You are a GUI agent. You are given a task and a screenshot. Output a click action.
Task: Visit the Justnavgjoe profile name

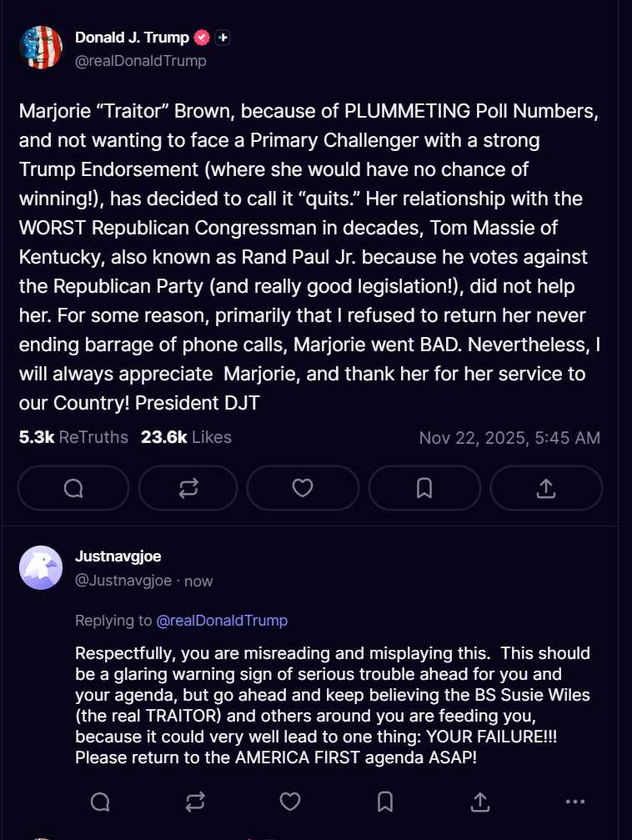click(118, 558)
